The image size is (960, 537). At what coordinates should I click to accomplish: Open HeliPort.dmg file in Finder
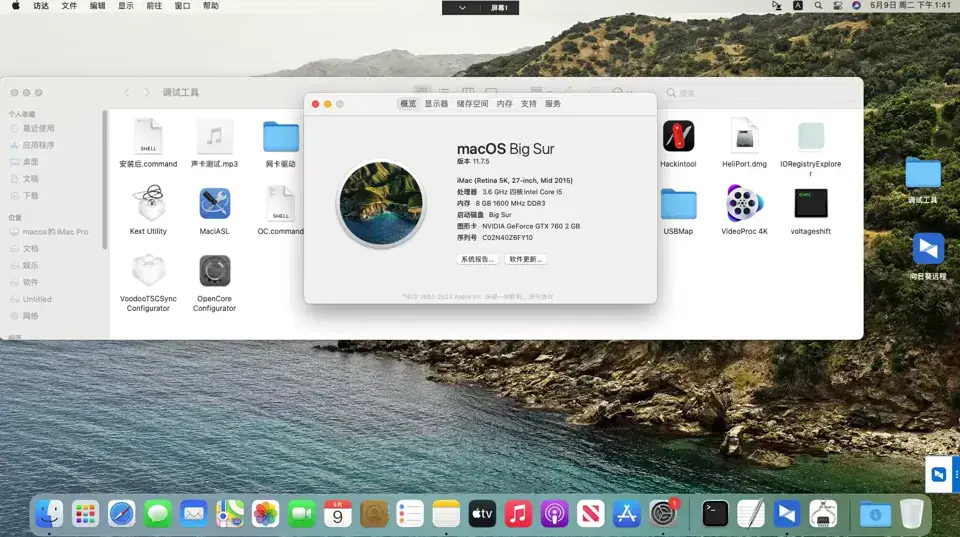[744, 136]
